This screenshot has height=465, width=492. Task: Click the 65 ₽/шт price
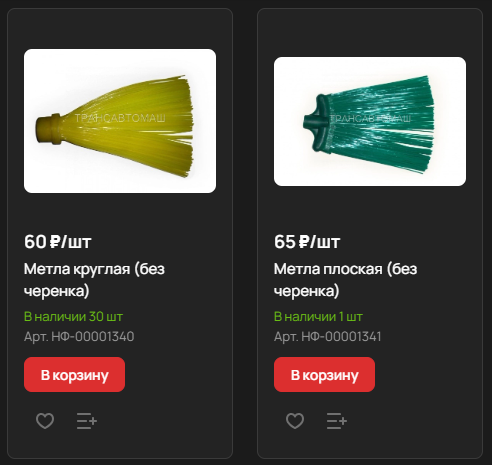coord(307,242)
